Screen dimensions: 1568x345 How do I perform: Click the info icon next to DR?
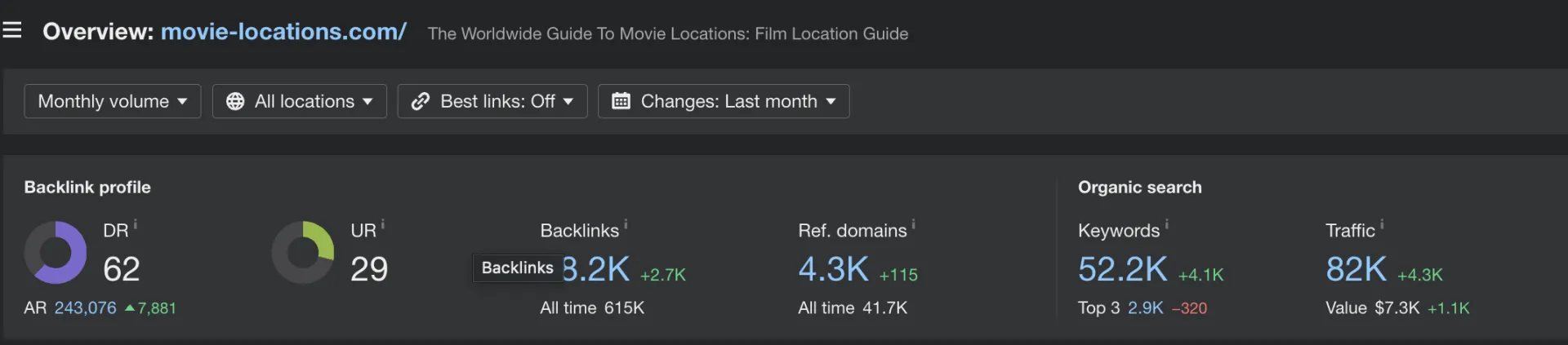click(136, 224)
